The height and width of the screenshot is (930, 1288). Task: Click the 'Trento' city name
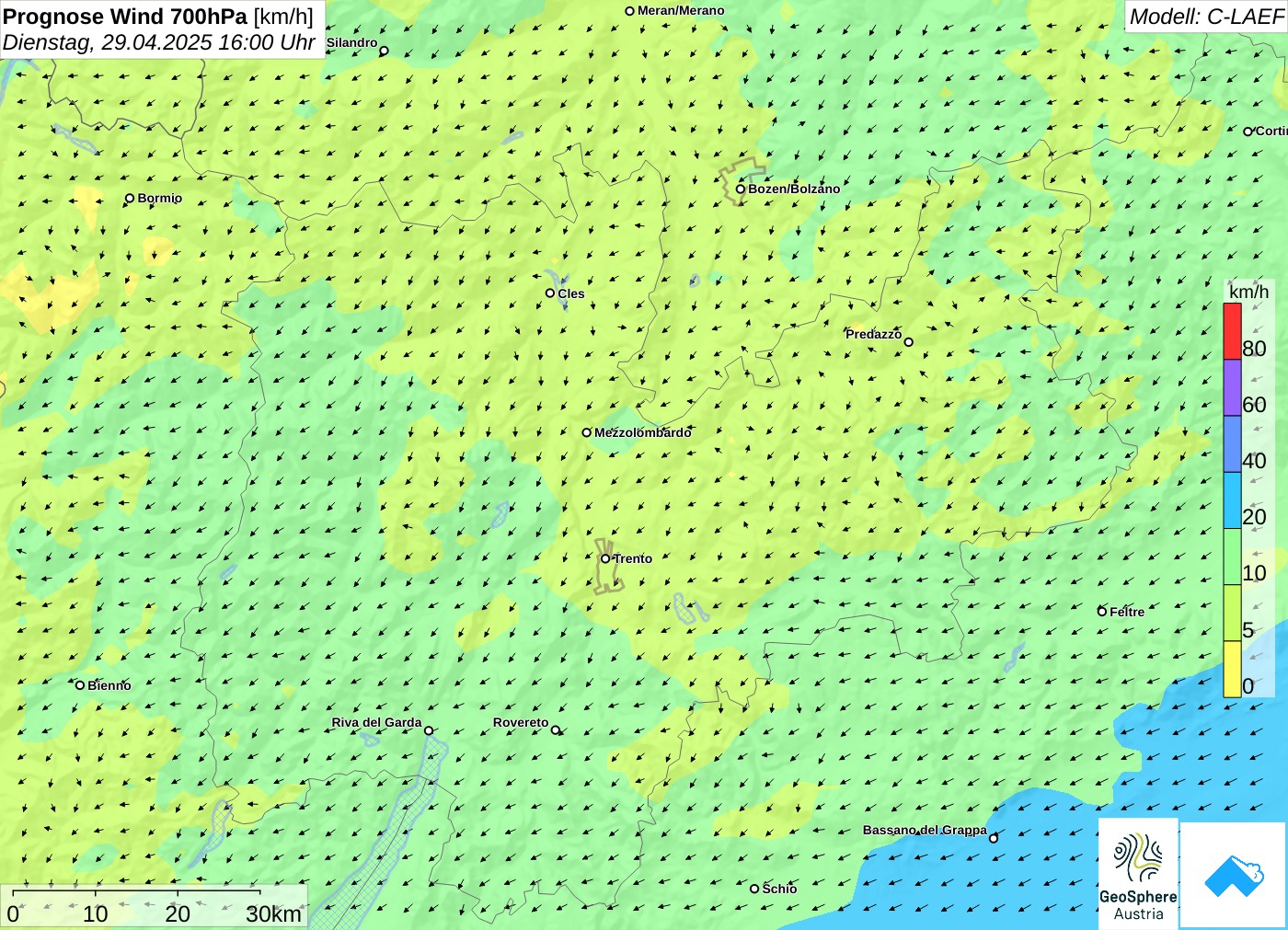[633, 558]
